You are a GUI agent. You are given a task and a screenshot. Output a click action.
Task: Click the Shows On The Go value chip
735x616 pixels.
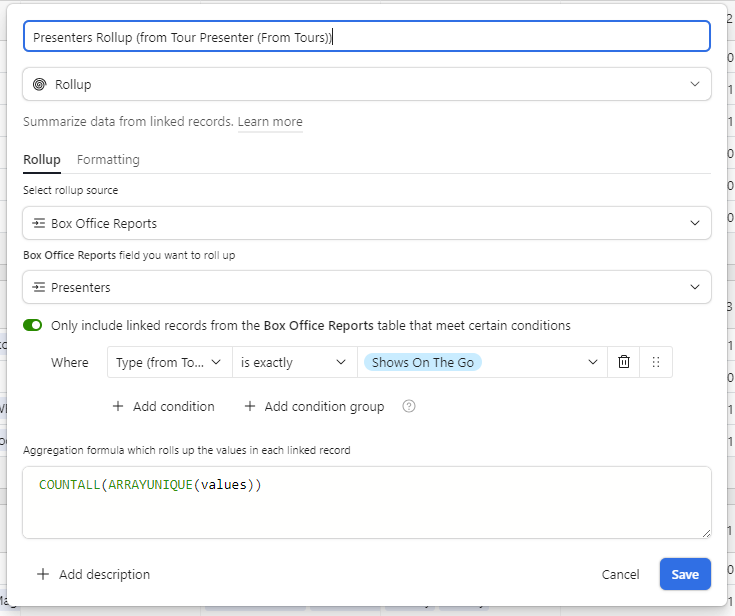[423, 362]
